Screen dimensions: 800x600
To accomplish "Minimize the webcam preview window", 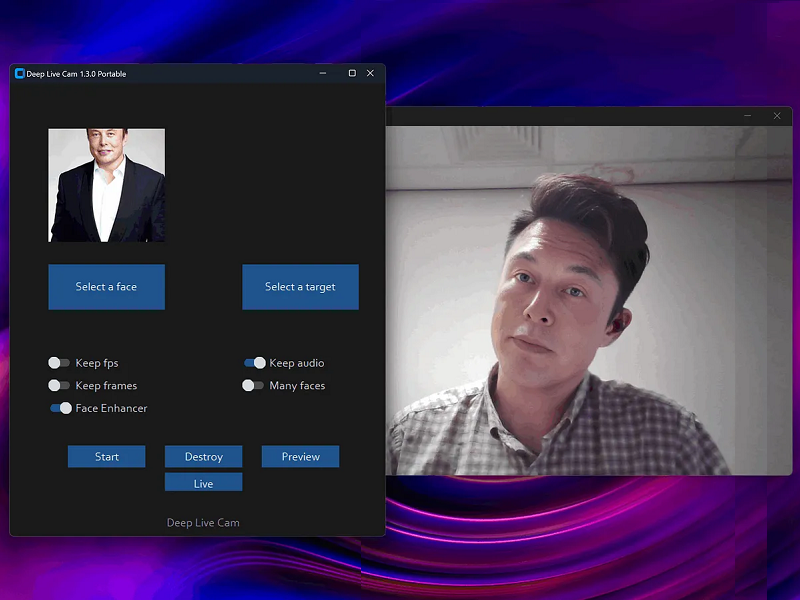I will pos(747,116).
